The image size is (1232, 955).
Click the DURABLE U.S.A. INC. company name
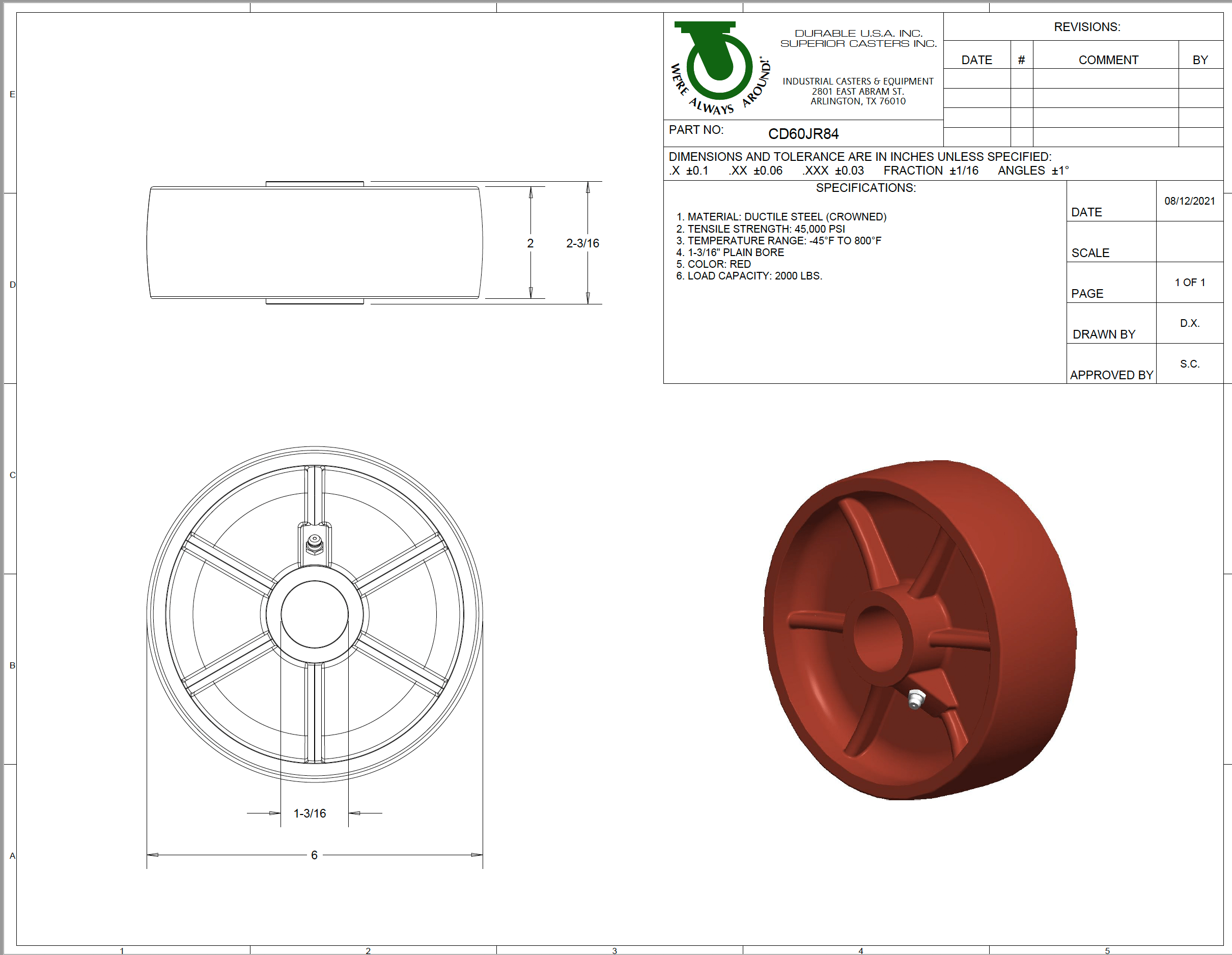[x=858, y=33]
